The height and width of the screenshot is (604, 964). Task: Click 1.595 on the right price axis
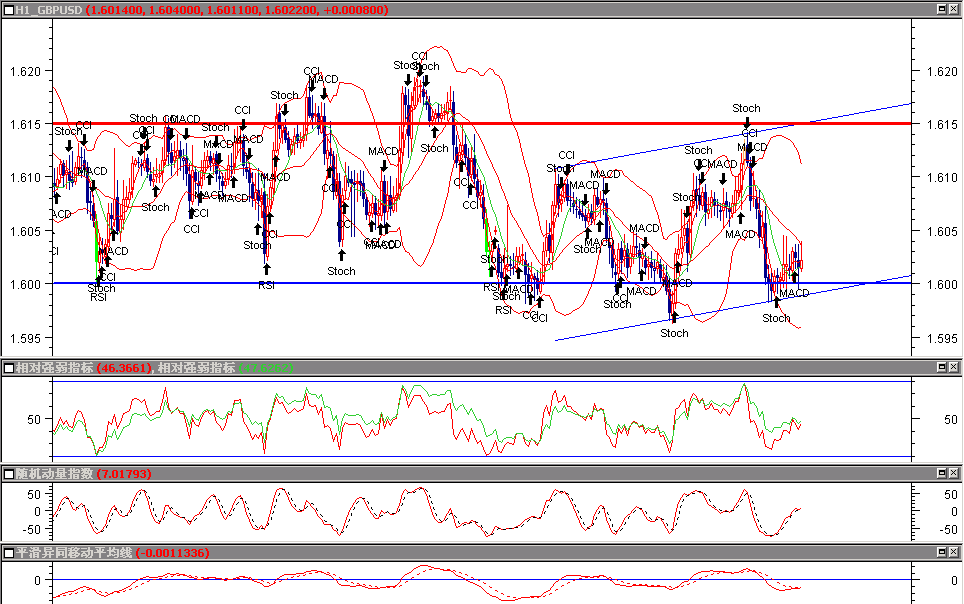[x=942, y=338]
